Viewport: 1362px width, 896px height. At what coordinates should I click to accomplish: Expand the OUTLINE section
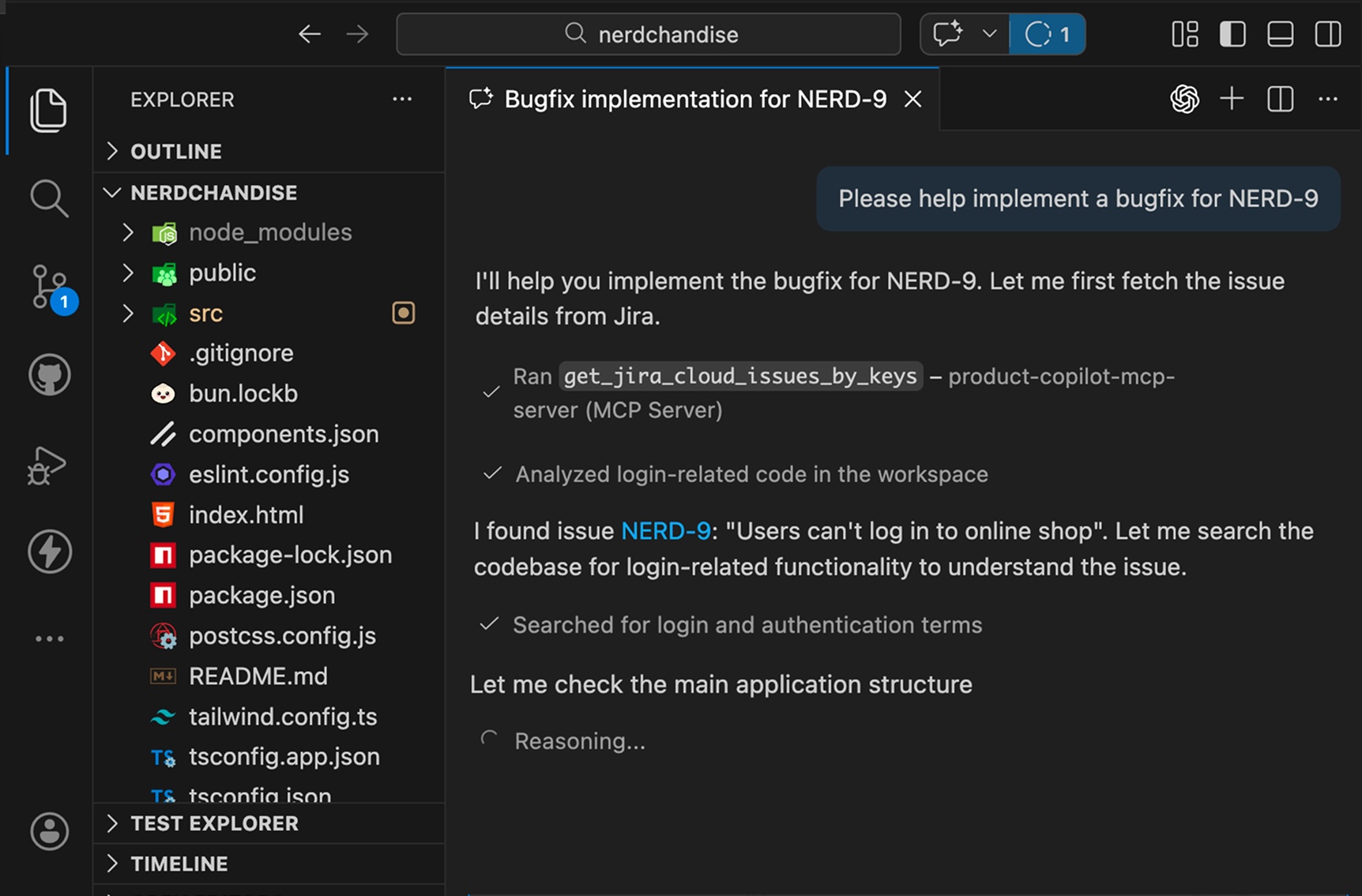click(x=175, y=151)
